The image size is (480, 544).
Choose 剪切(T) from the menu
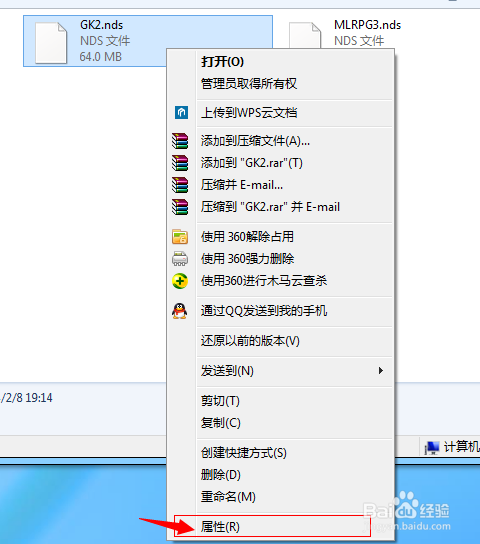click(x=221, y=401)
